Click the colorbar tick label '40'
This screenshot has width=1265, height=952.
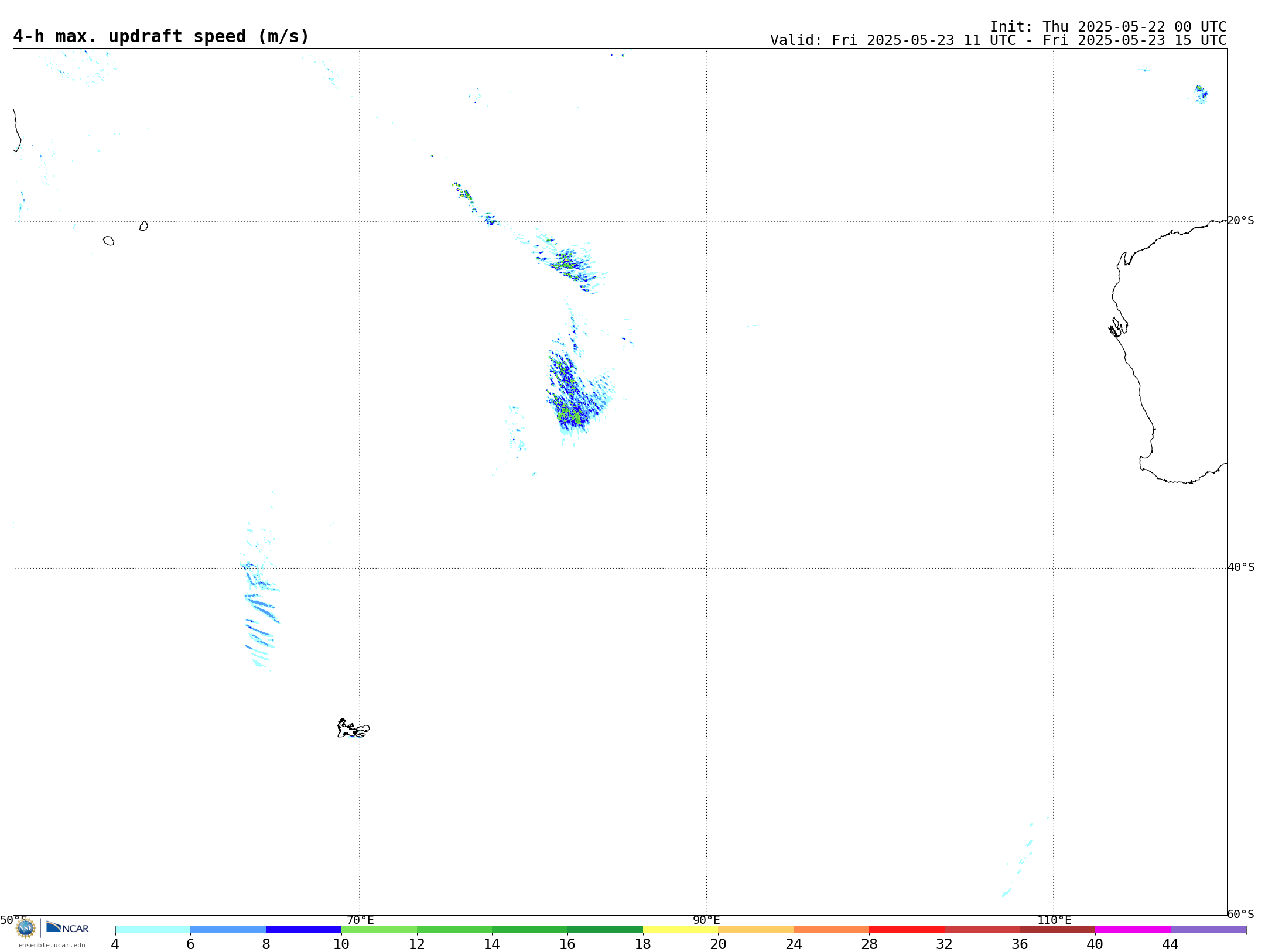click(x=1095, y=944)
